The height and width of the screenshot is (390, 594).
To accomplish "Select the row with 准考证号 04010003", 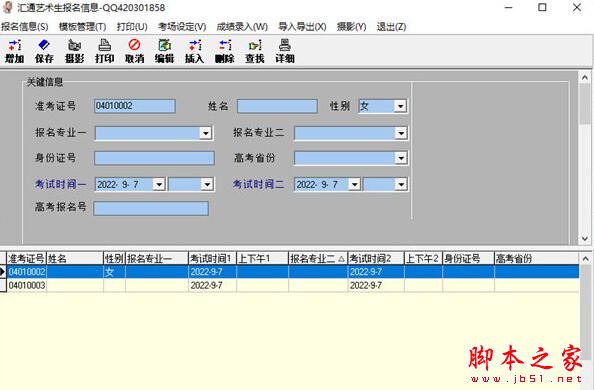I will (289, 285).
